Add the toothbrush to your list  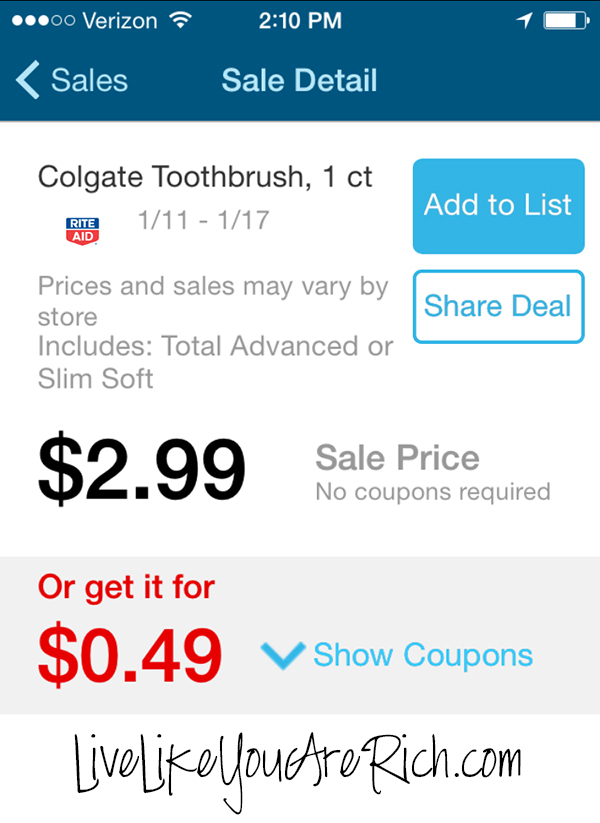498,206
